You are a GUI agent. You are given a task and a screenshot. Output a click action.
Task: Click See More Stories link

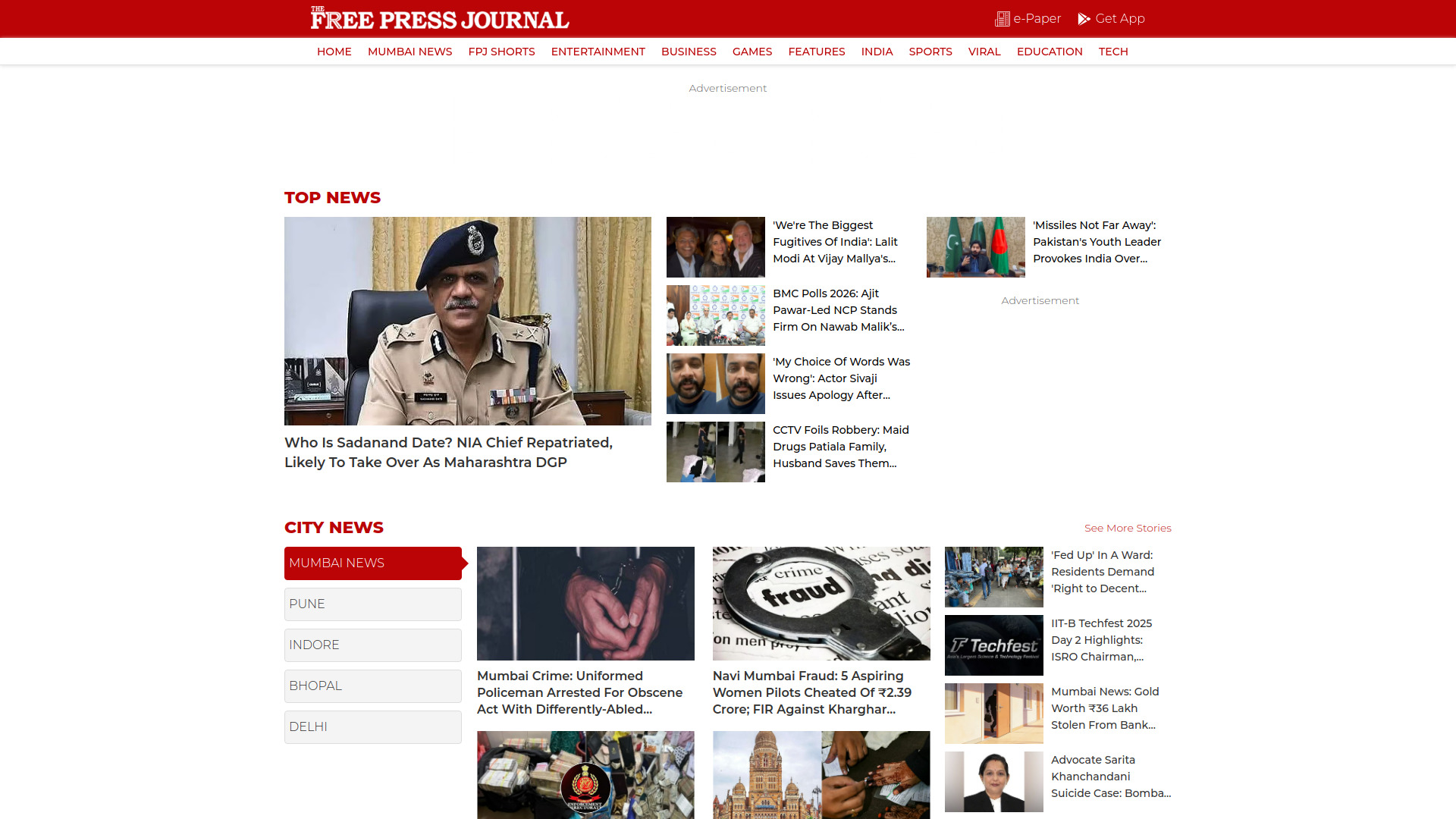(1127, 529)
